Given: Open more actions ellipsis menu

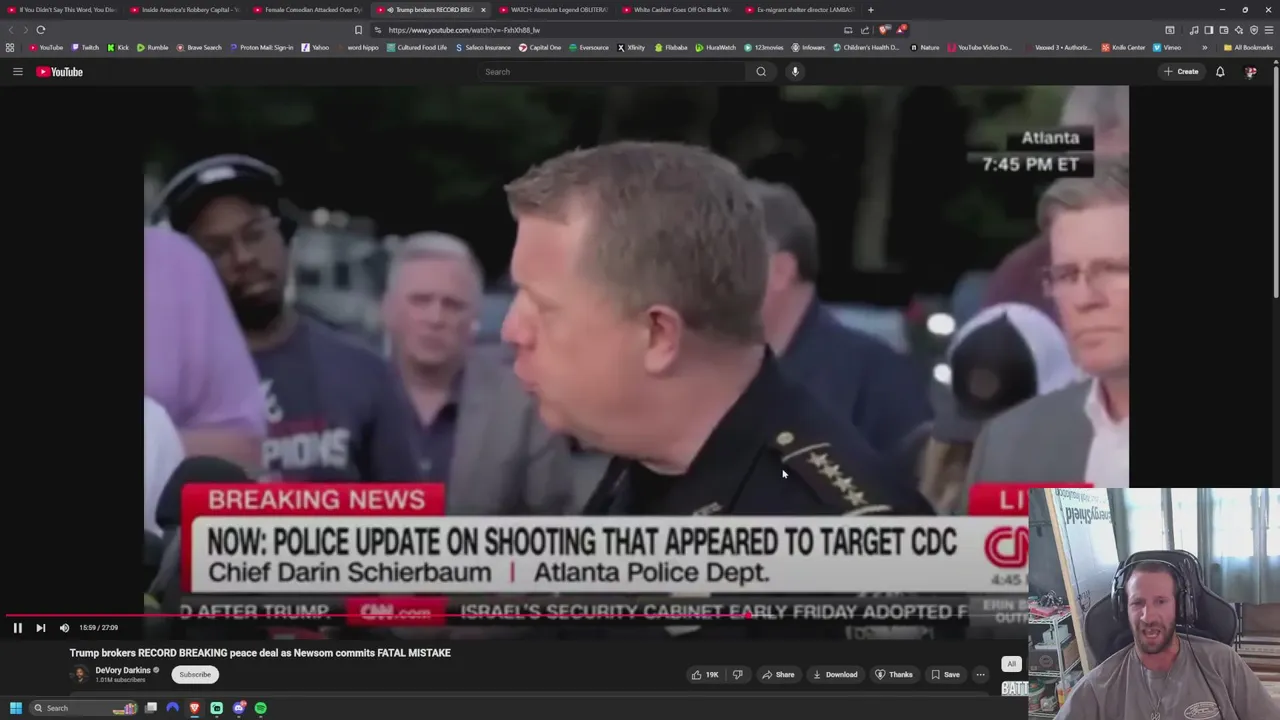Looking at the screenshot, I should 980,675.
